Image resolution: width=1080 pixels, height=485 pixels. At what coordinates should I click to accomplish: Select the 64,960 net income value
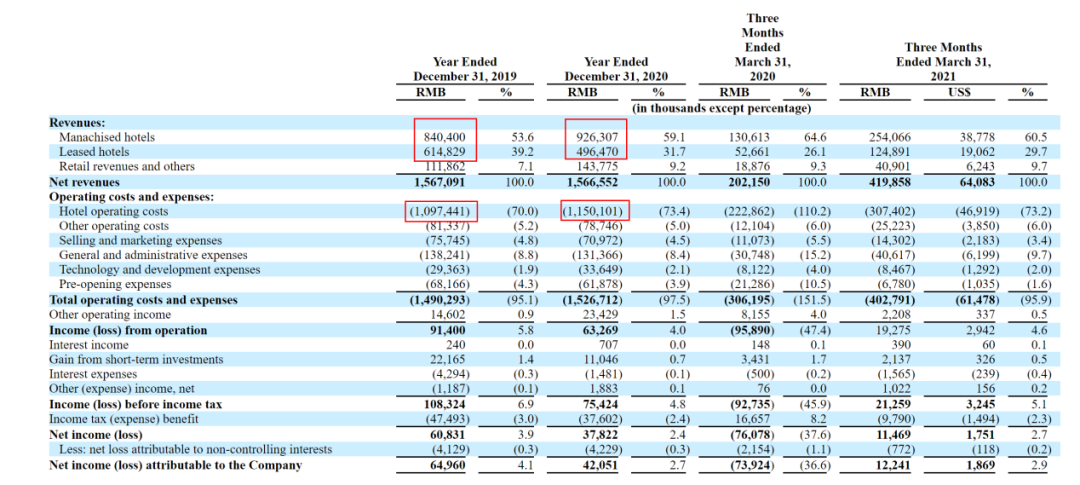coord(447,465)
